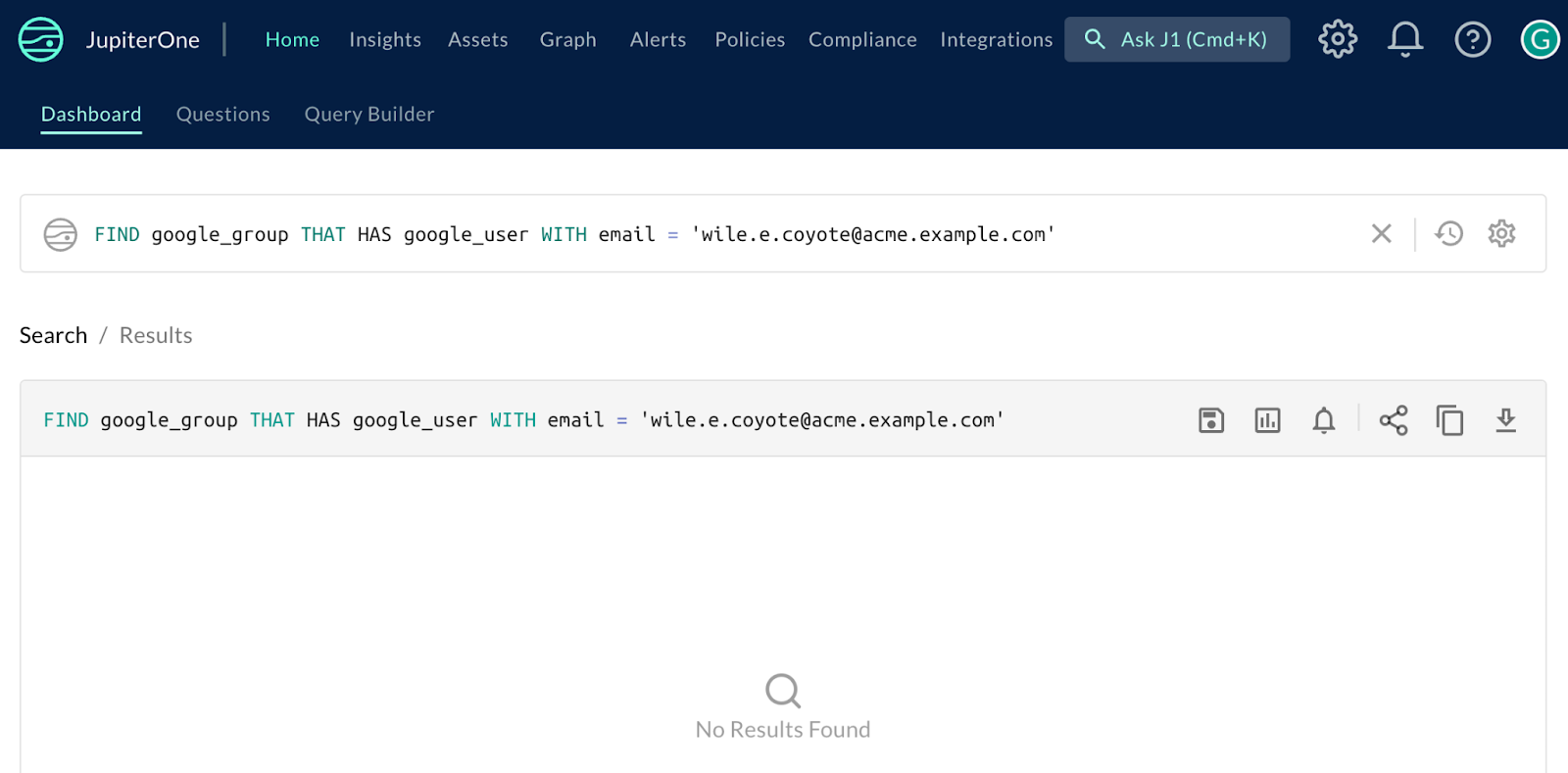Open the Compliance section
Image resolution: width=1568 pixels, height=773 pixels.
[x=862, y=40]
